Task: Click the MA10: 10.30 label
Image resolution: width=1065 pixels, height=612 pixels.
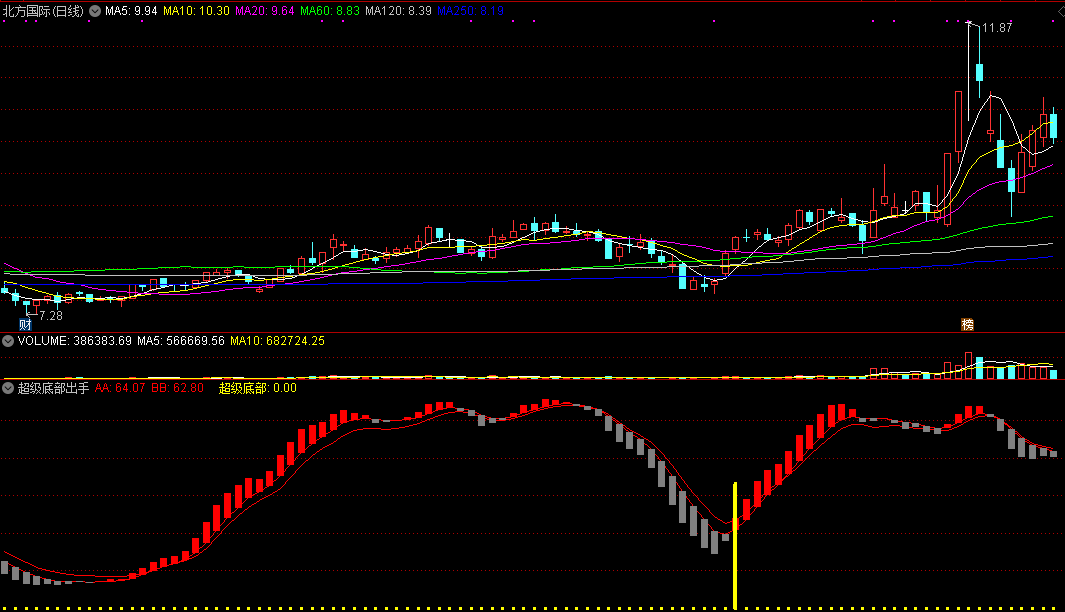Action: [x=196, y=11]
